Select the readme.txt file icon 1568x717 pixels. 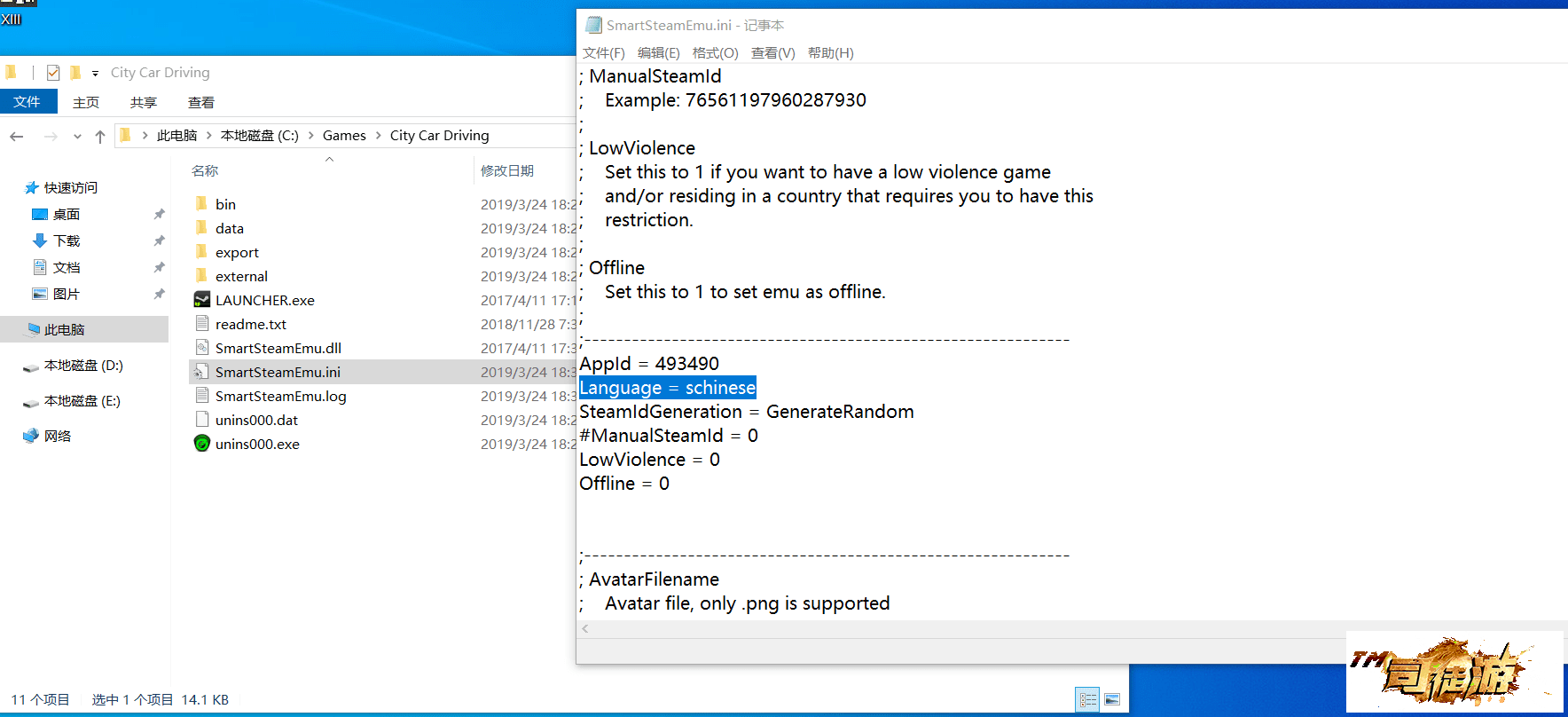[202, 324]
